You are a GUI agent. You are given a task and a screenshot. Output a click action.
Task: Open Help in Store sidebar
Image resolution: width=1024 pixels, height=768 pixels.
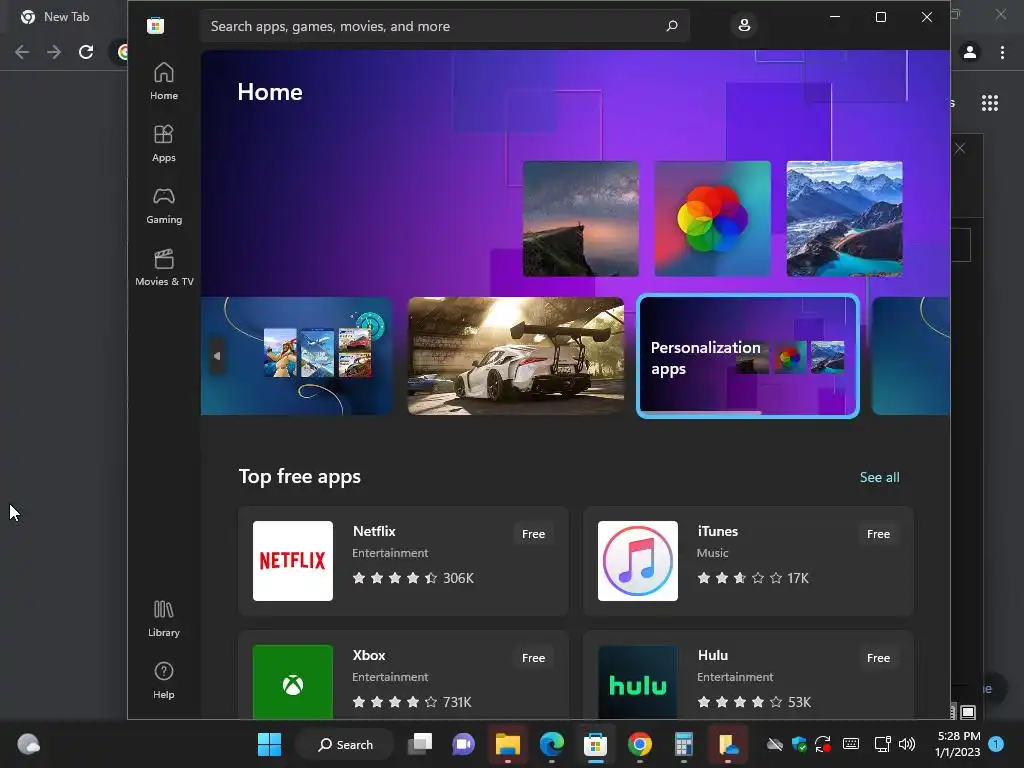pos(163,680)
